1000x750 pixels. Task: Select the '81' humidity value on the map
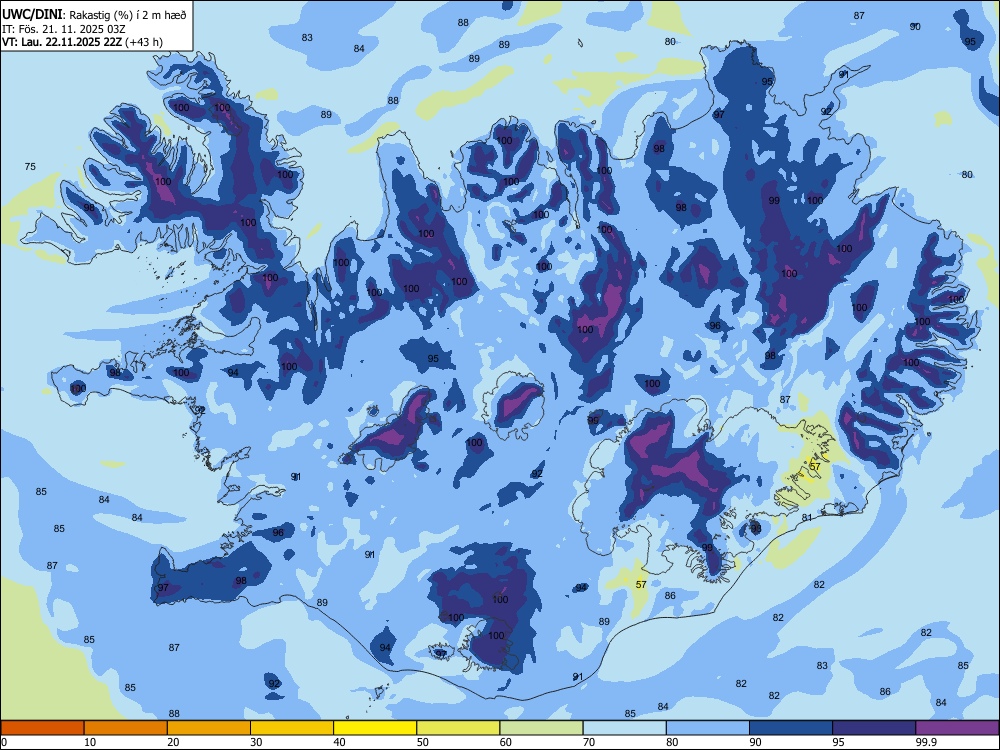pos(807,517)
